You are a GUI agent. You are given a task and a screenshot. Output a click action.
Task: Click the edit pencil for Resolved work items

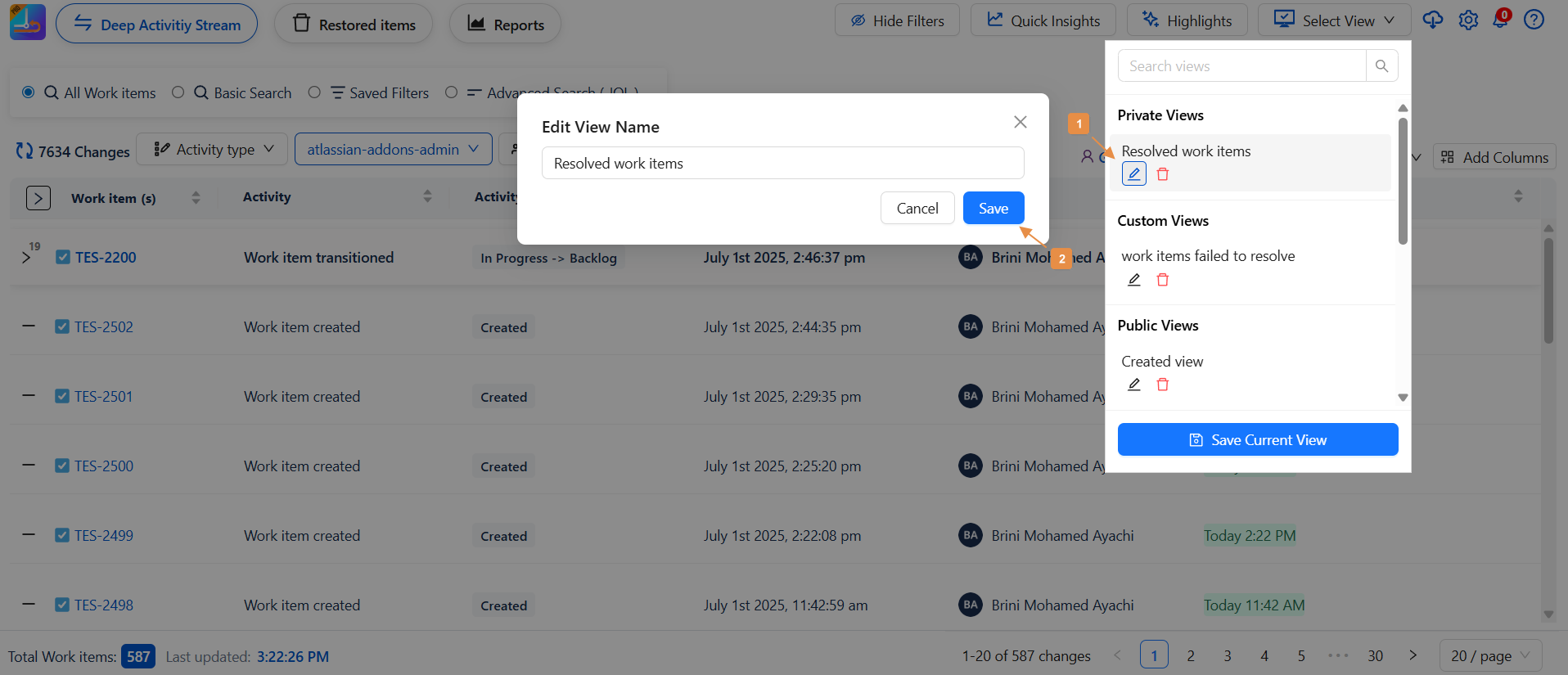(1133, 174)
